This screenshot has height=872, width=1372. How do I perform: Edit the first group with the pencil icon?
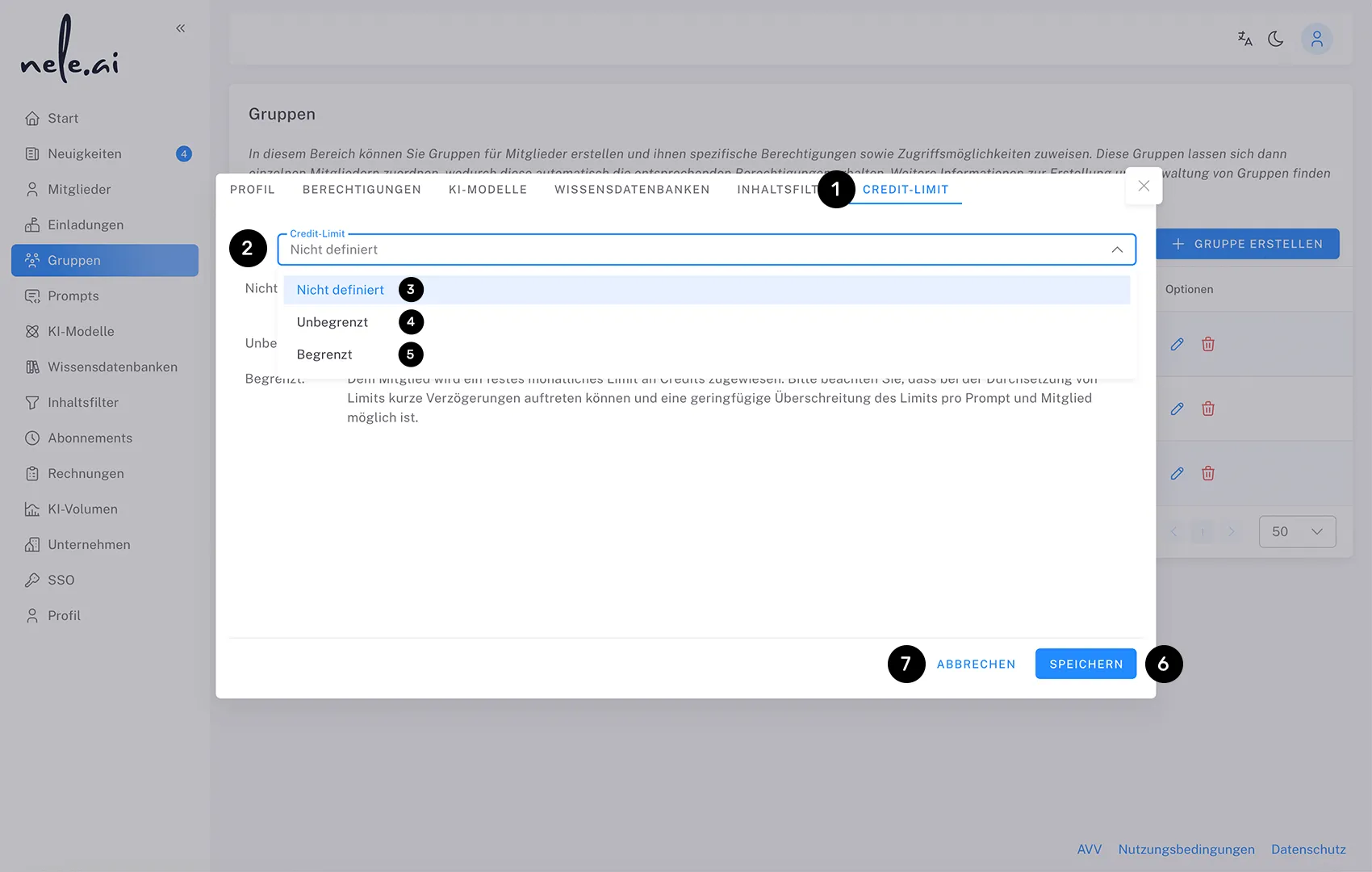point(1177,343)
